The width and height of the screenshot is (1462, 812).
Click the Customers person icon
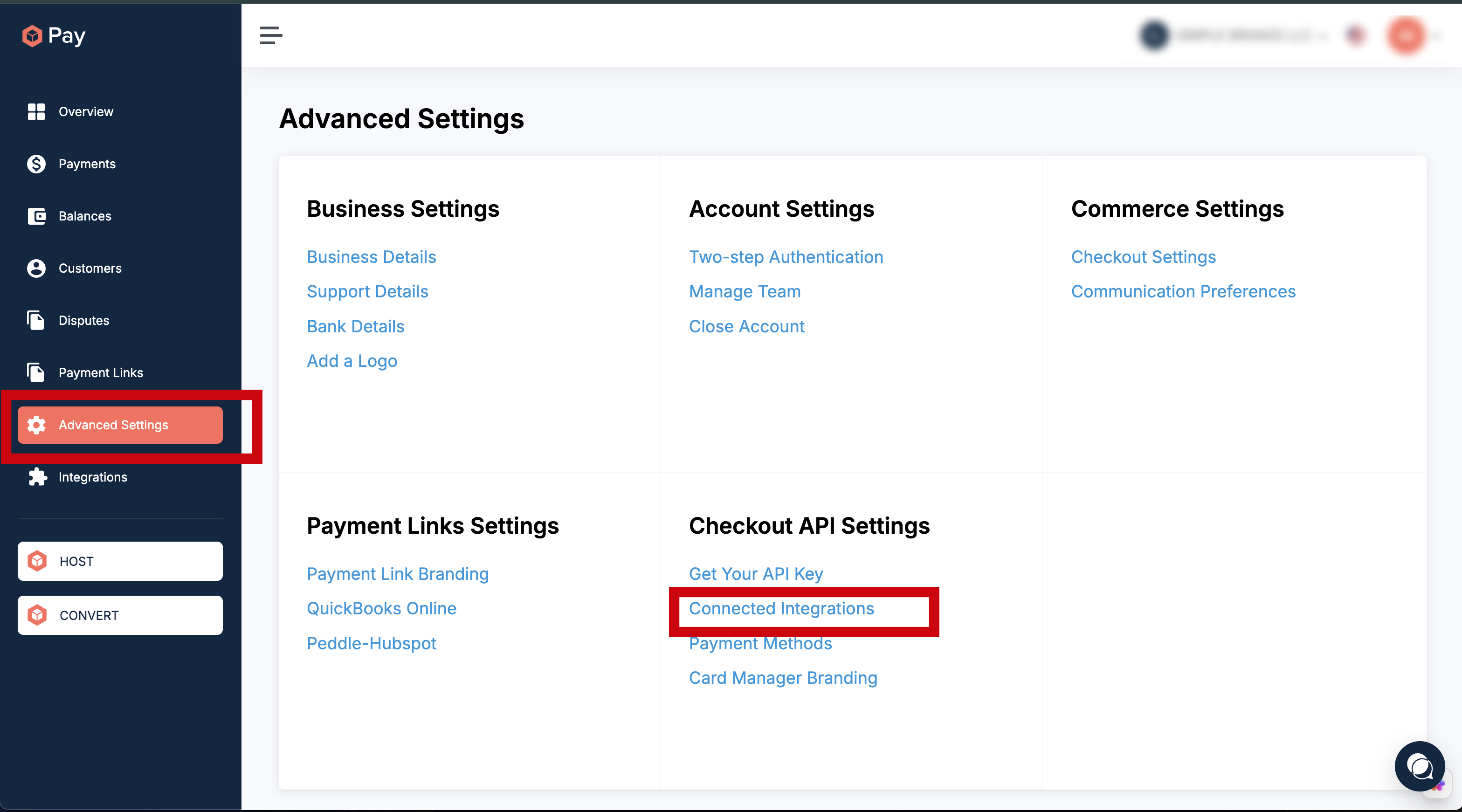[36, 268]
